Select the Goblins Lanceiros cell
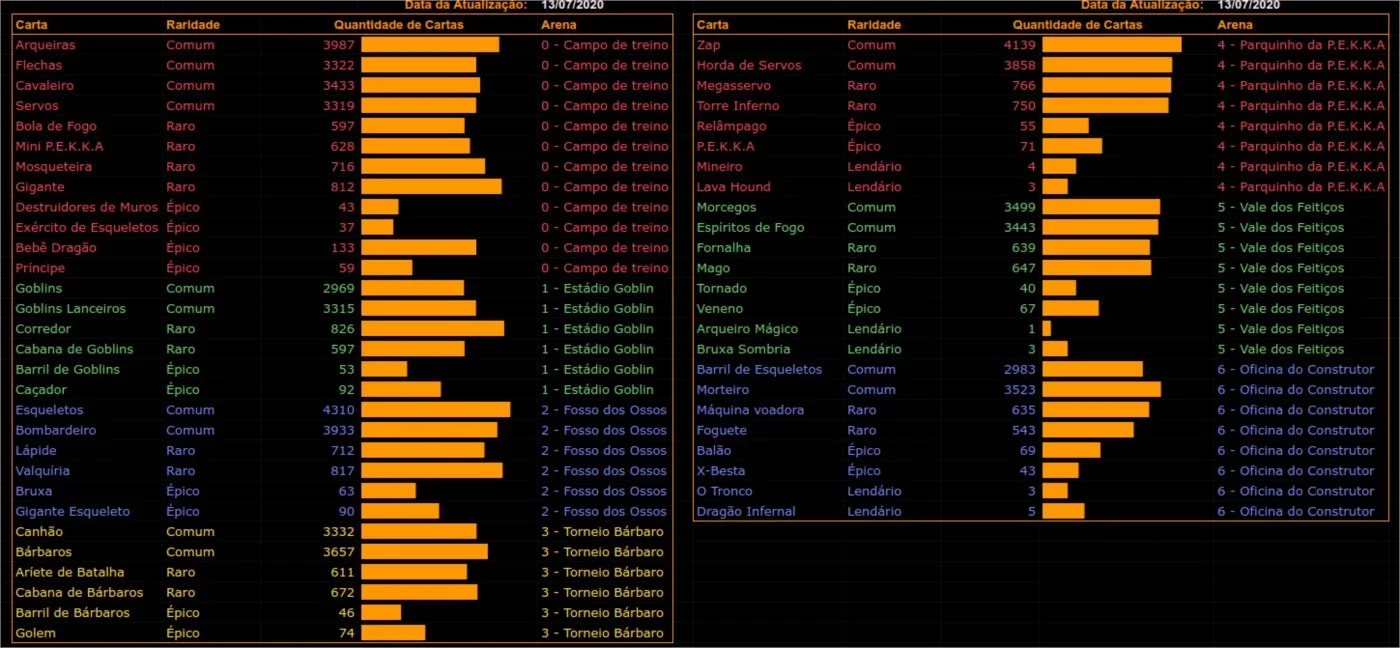Viewport: 1400px width, 648px height. pyautogui.click(x=70, y=308)
